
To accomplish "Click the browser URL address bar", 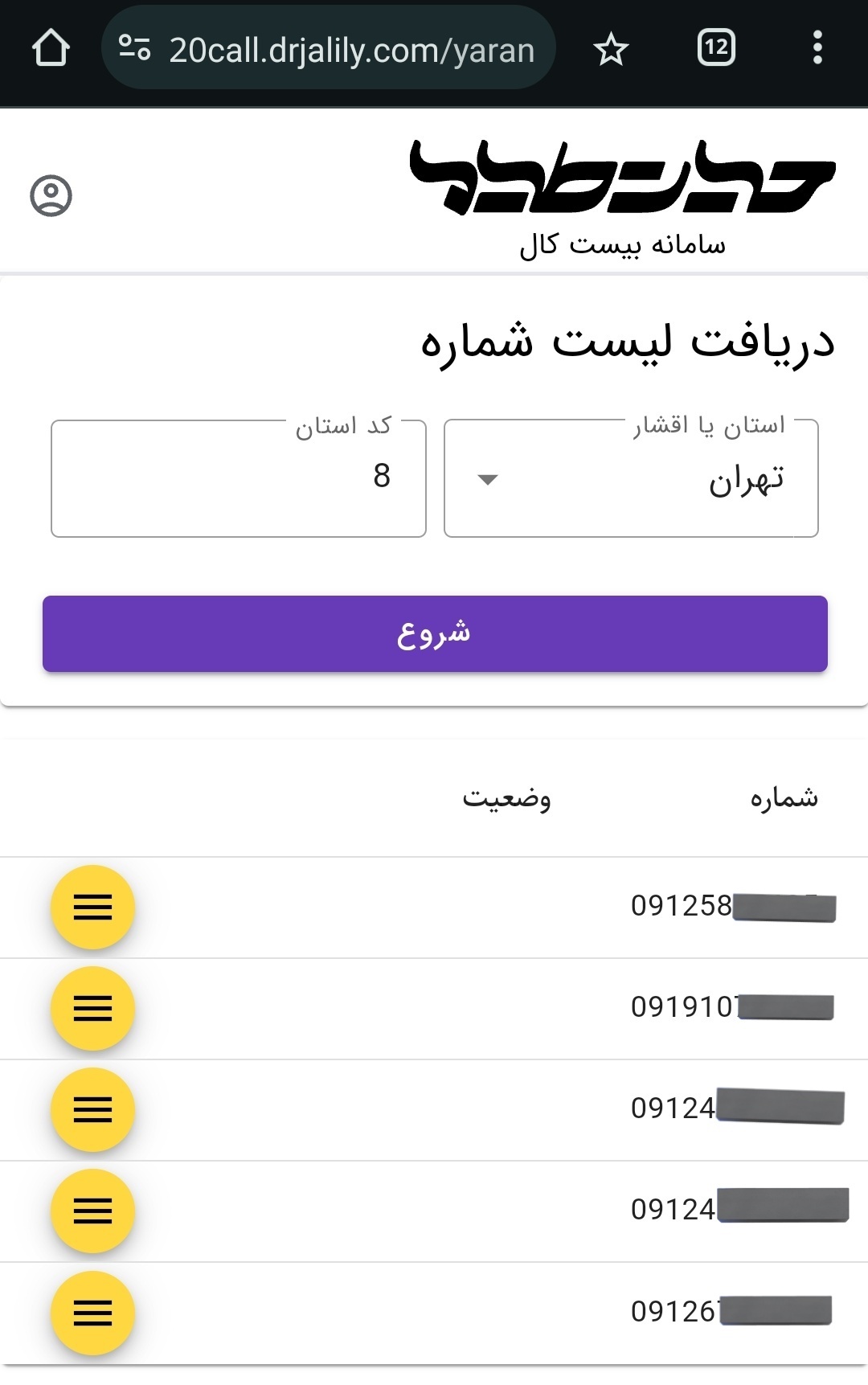I will point(351,50).
